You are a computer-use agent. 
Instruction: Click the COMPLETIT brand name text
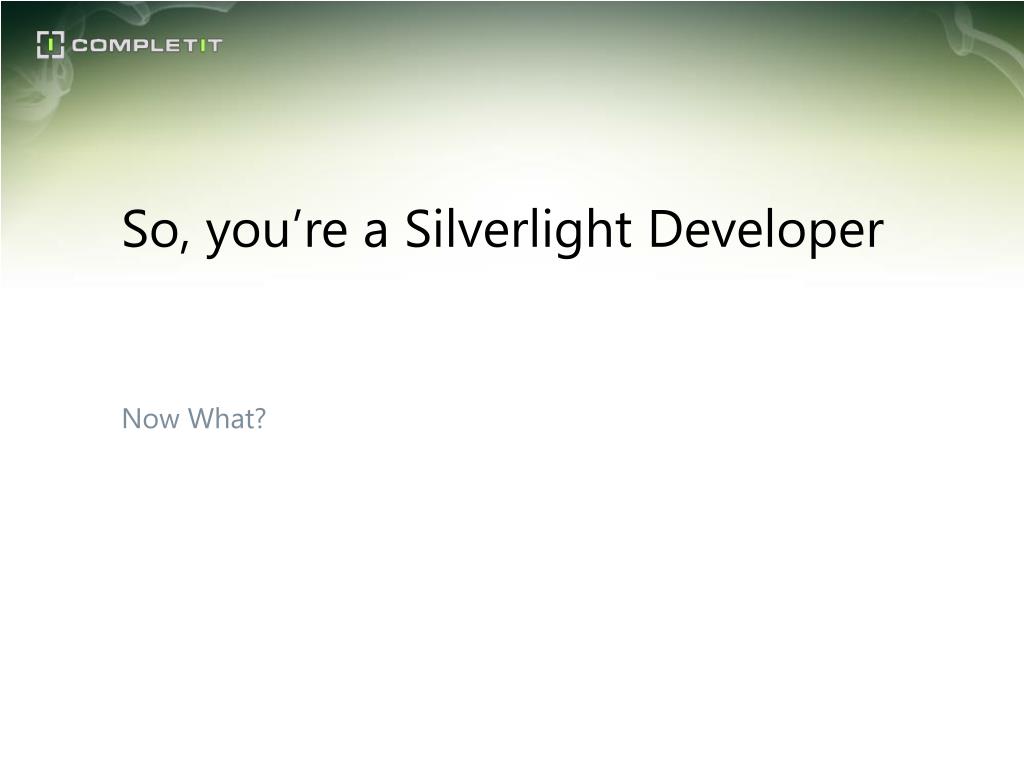pos(147,45)
